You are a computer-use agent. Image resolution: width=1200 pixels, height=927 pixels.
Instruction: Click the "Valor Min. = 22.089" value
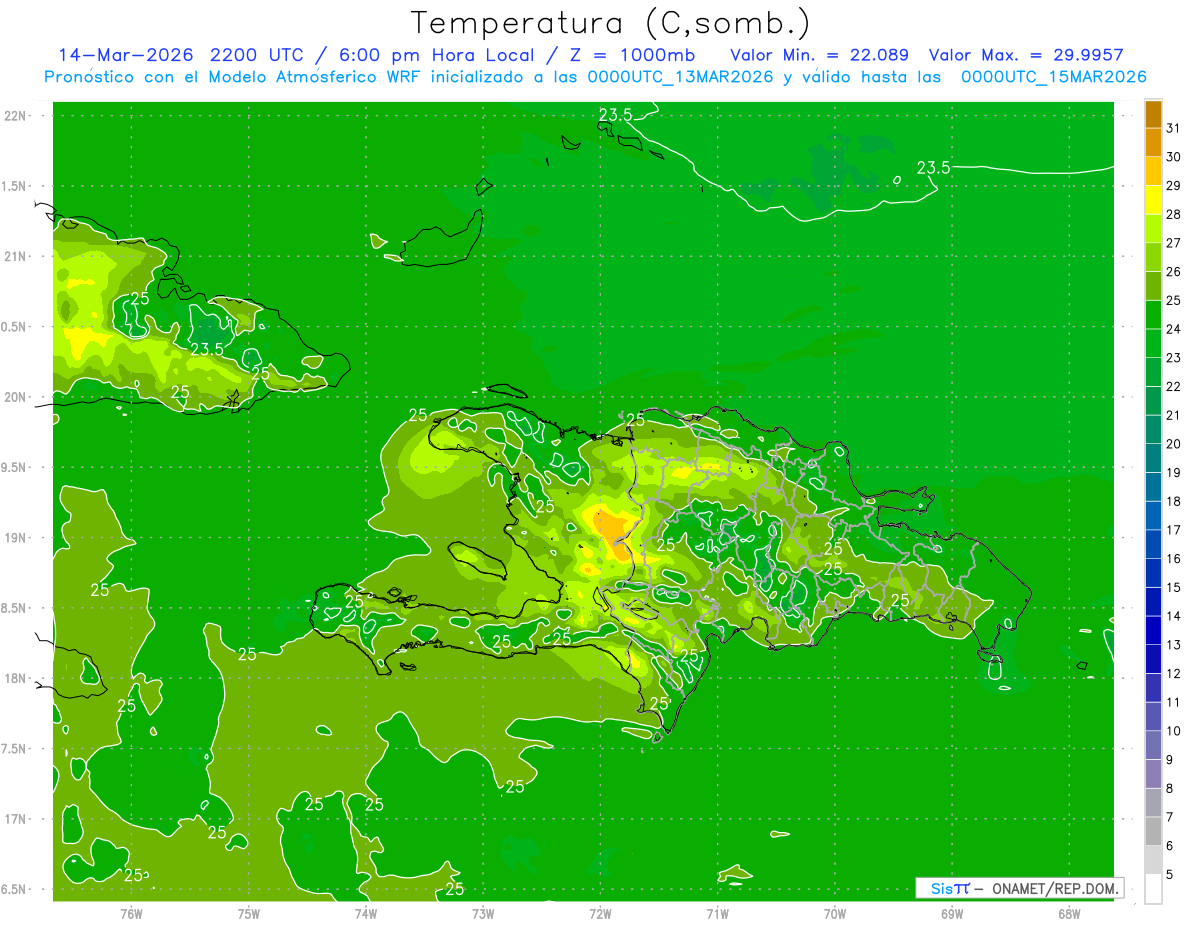tap(819, 55)
